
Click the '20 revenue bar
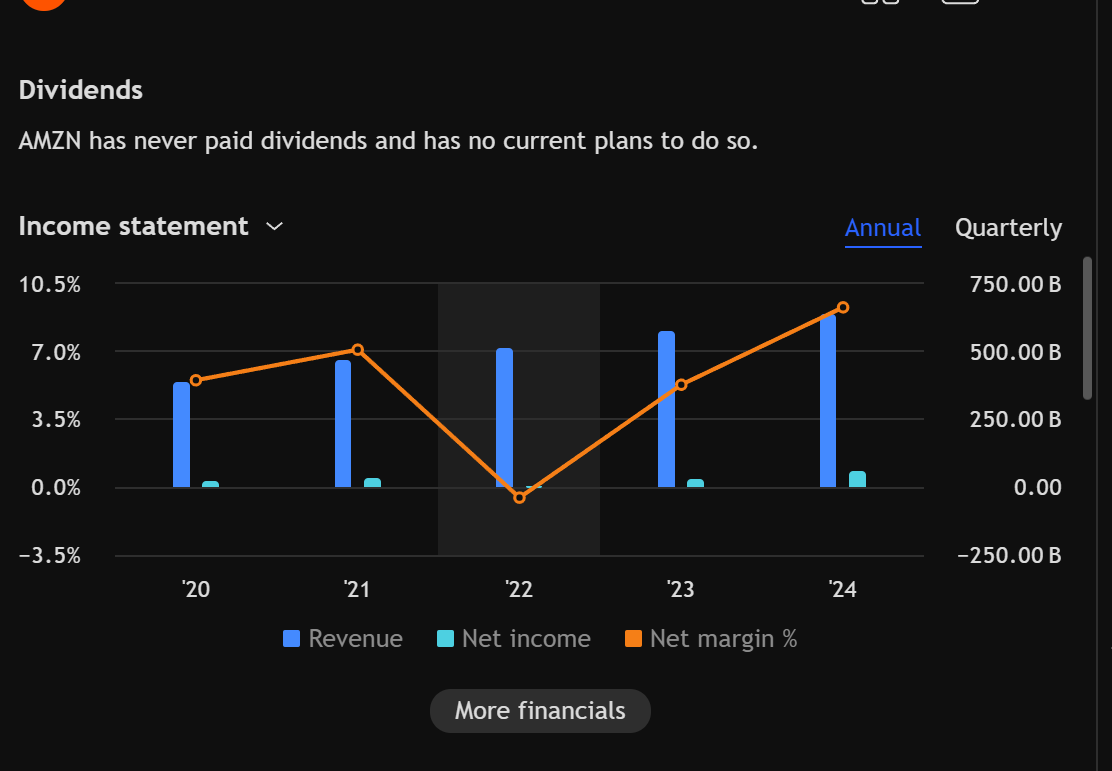point(182,435)
